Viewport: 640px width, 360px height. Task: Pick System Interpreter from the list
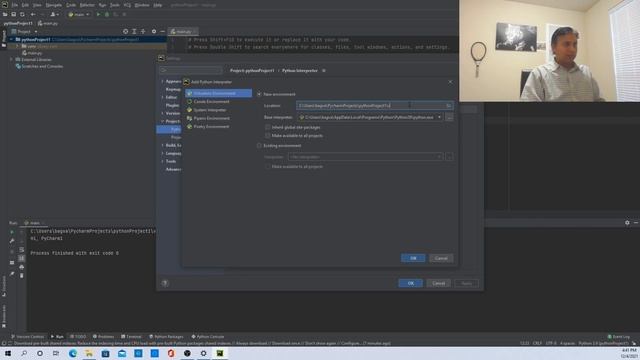pyautogui.click(x=210, y=110)
